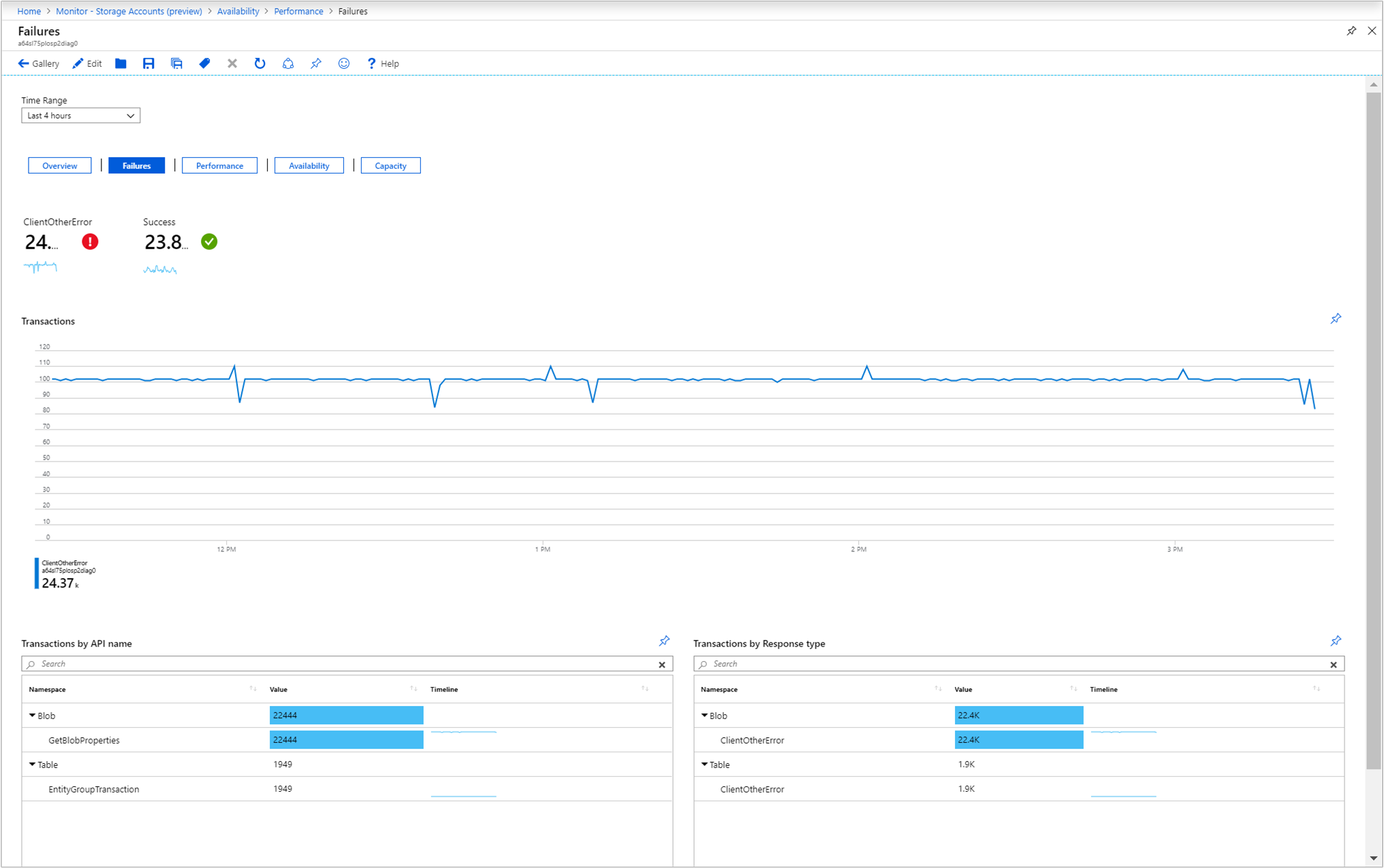Toggle the Availability tab view
1384x868 pixels.
pos(309,165)
